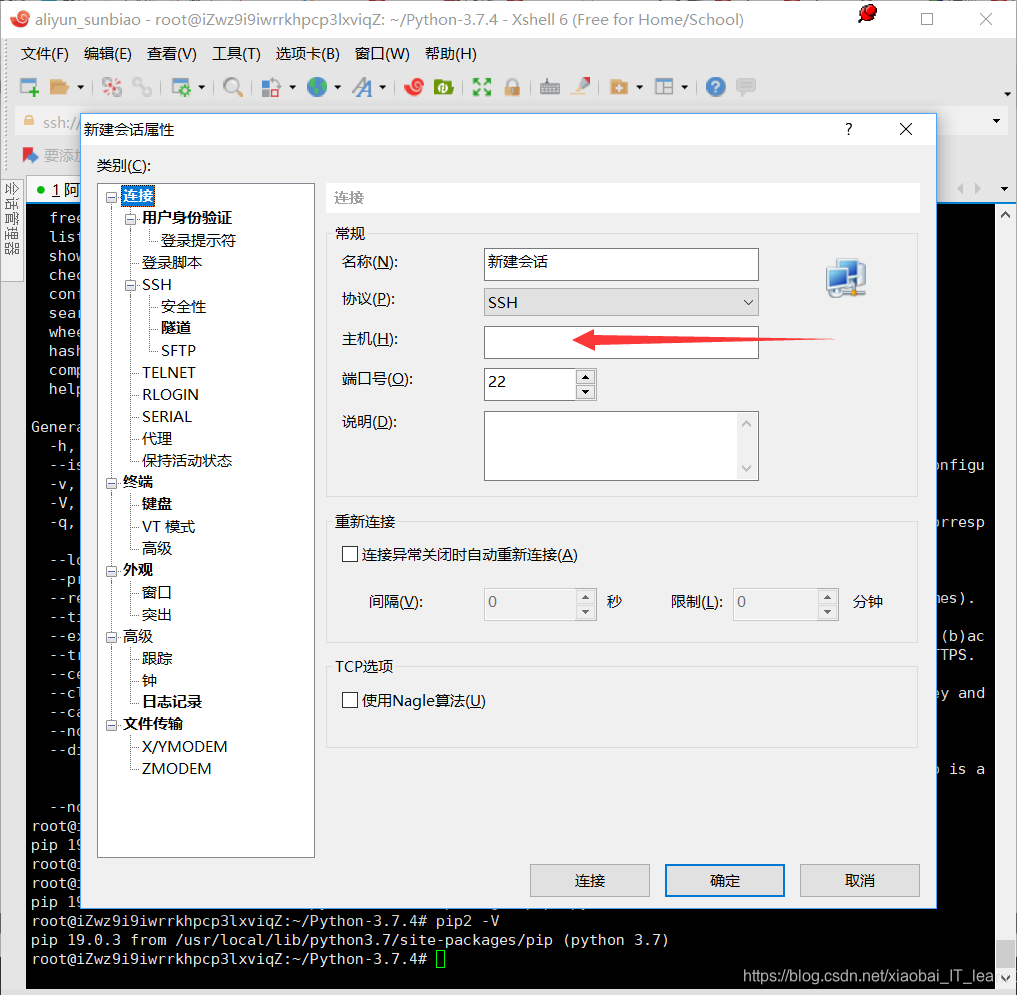
Task: Click the file transfer toolbar icon
Action: [x=271, y=87]
